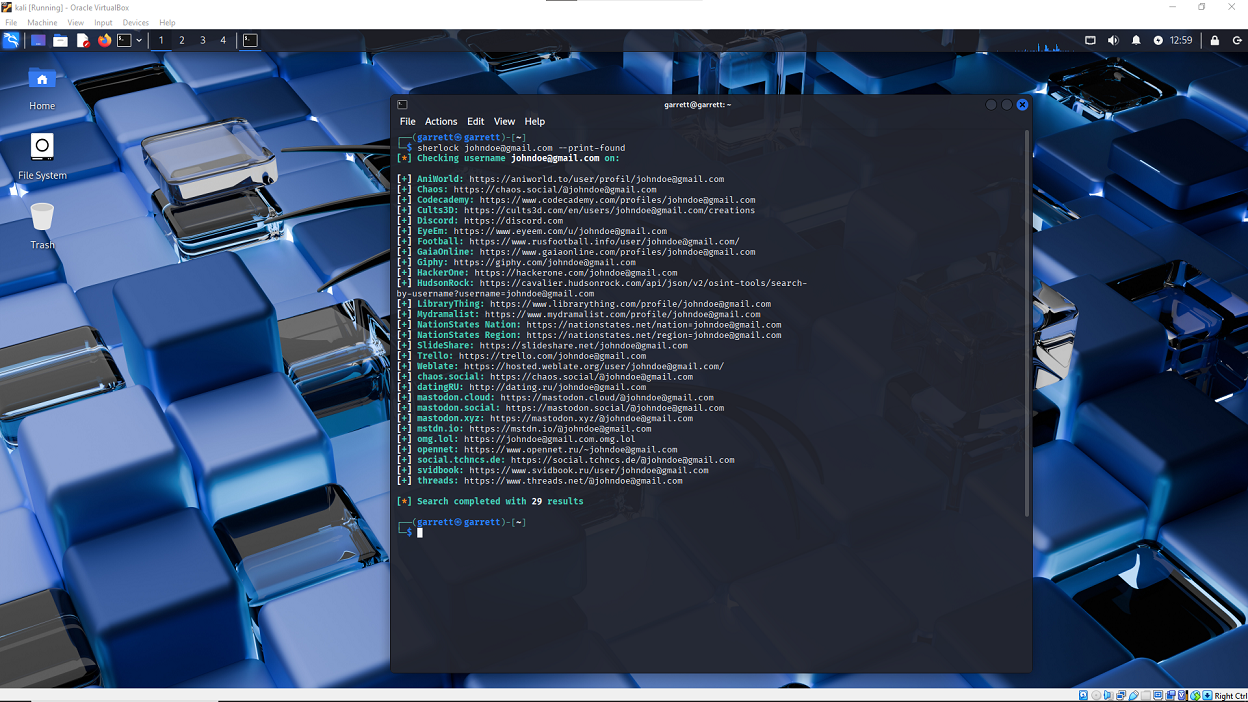Viewport: 1248px width, 702px height.
Task: Click the power manager icon beside the clock
Action: tap(1158, 40)
